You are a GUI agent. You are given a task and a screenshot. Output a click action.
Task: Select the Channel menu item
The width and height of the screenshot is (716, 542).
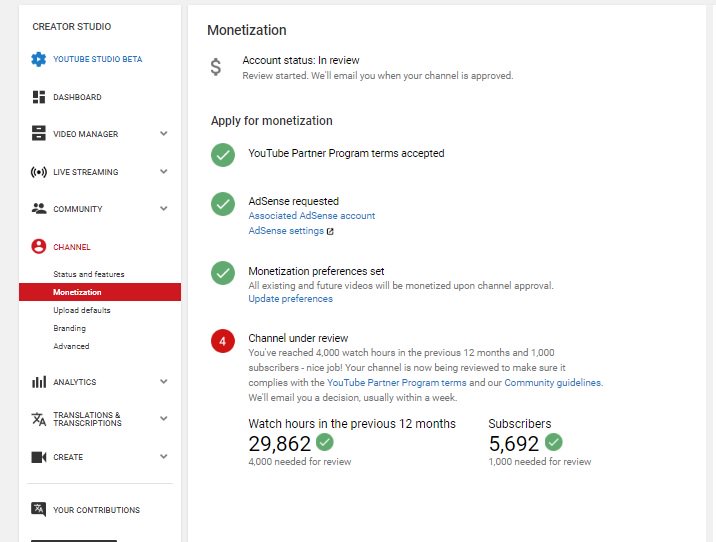(x=72, y=247)
